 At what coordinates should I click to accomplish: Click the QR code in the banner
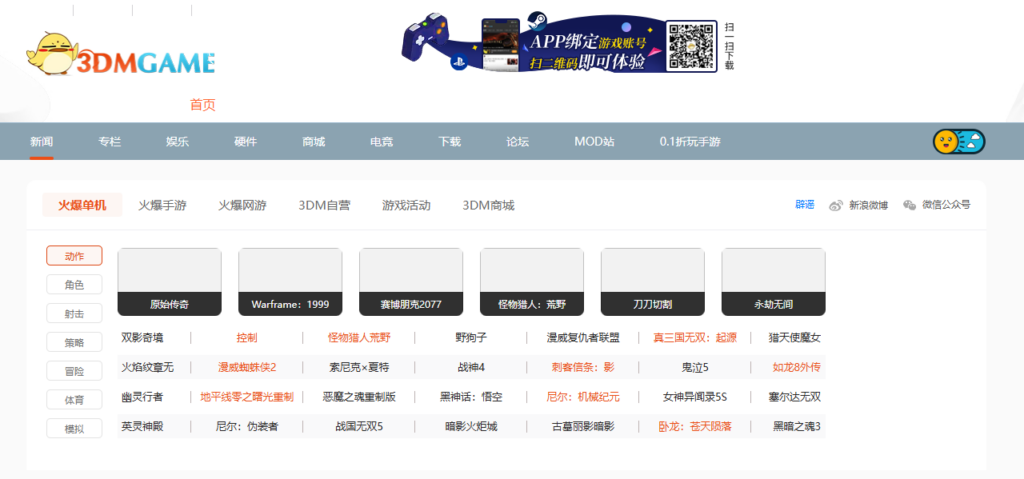pyautogui.click(x=692, y=46)
